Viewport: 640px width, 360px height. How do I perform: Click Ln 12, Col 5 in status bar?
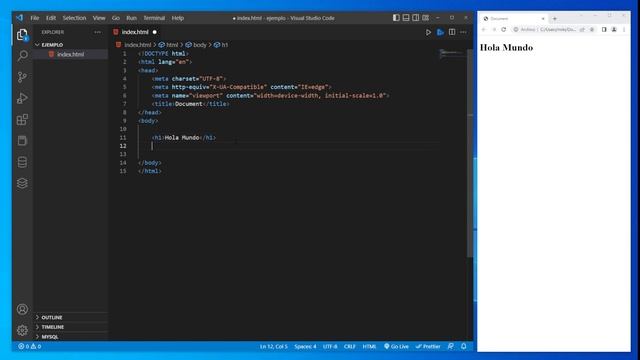click(274, 346)
